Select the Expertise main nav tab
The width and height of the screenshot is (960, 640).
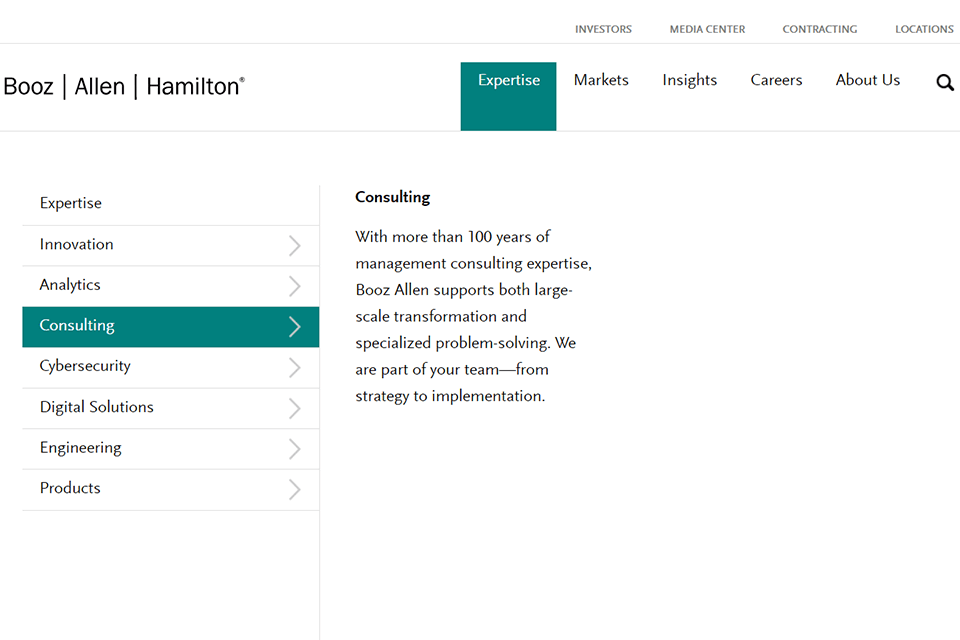pos(509,96)
